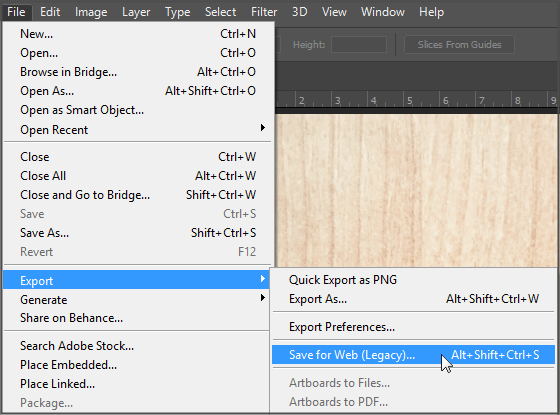Open the 3D menu

point(300,12)
